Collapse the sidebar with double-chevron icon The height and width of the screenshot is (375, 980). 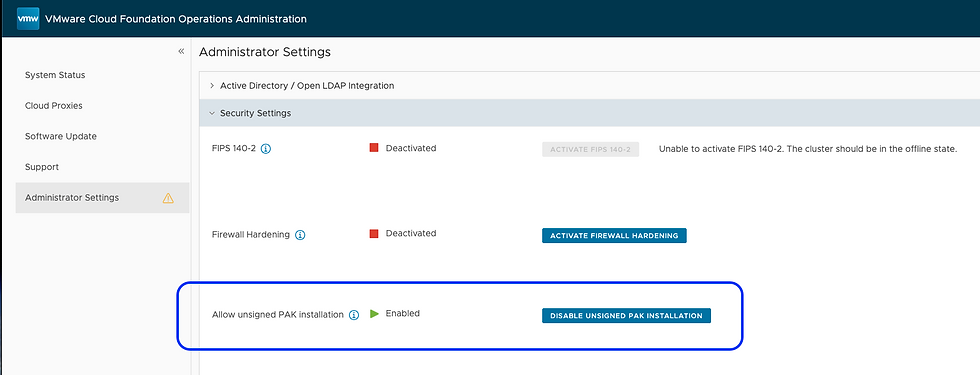tap(181, 51)
